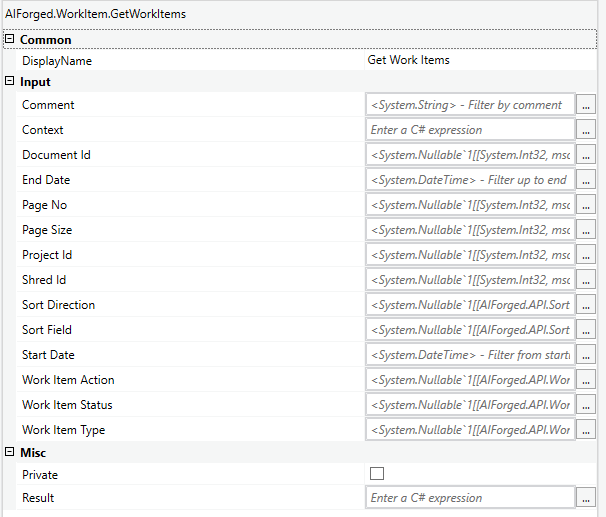Screen dimensions: 606x517
Task: Select the Private property label
Action: coord(40,474)
